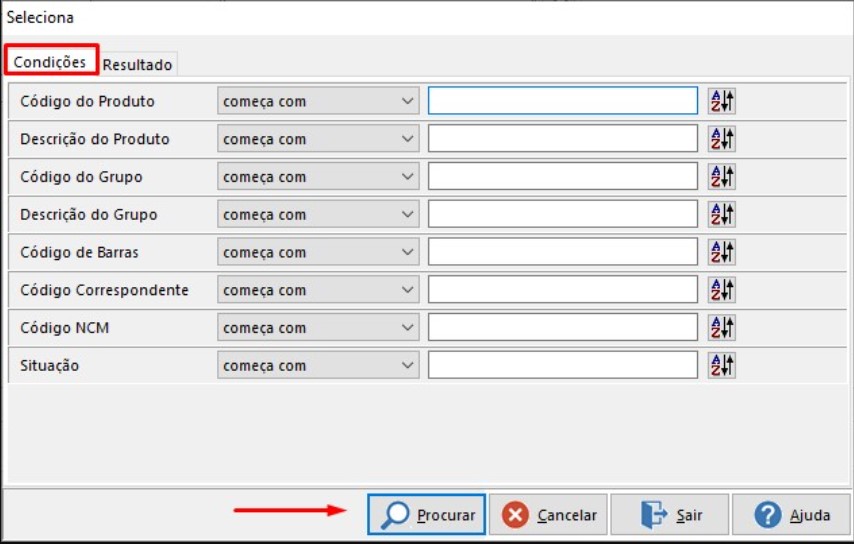The height and width of the screenshot is (544, 854).
Task: Open condition dropdown for Código do Grupo
Action: (318, 176)
